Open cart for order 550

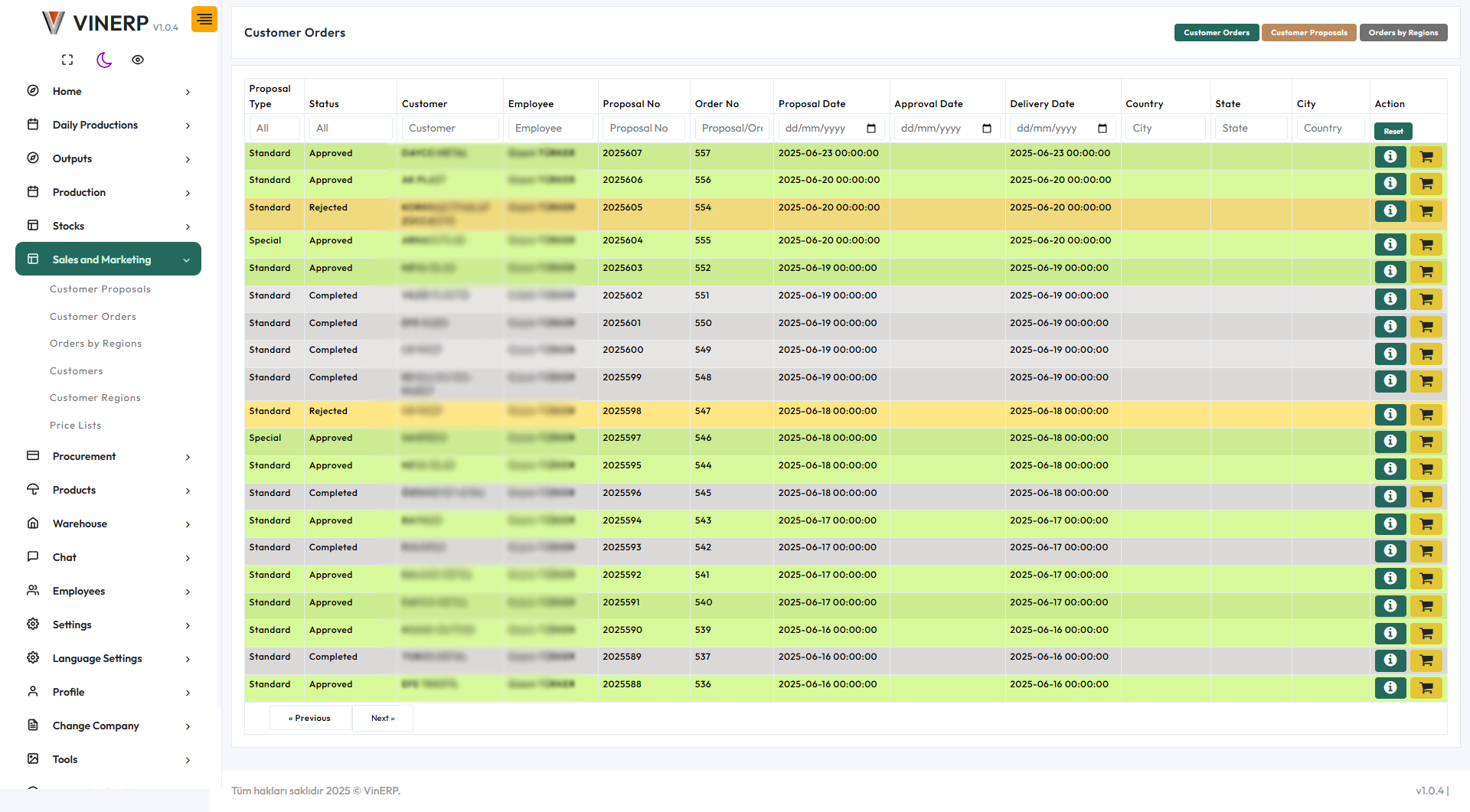tap(1426, 327)
